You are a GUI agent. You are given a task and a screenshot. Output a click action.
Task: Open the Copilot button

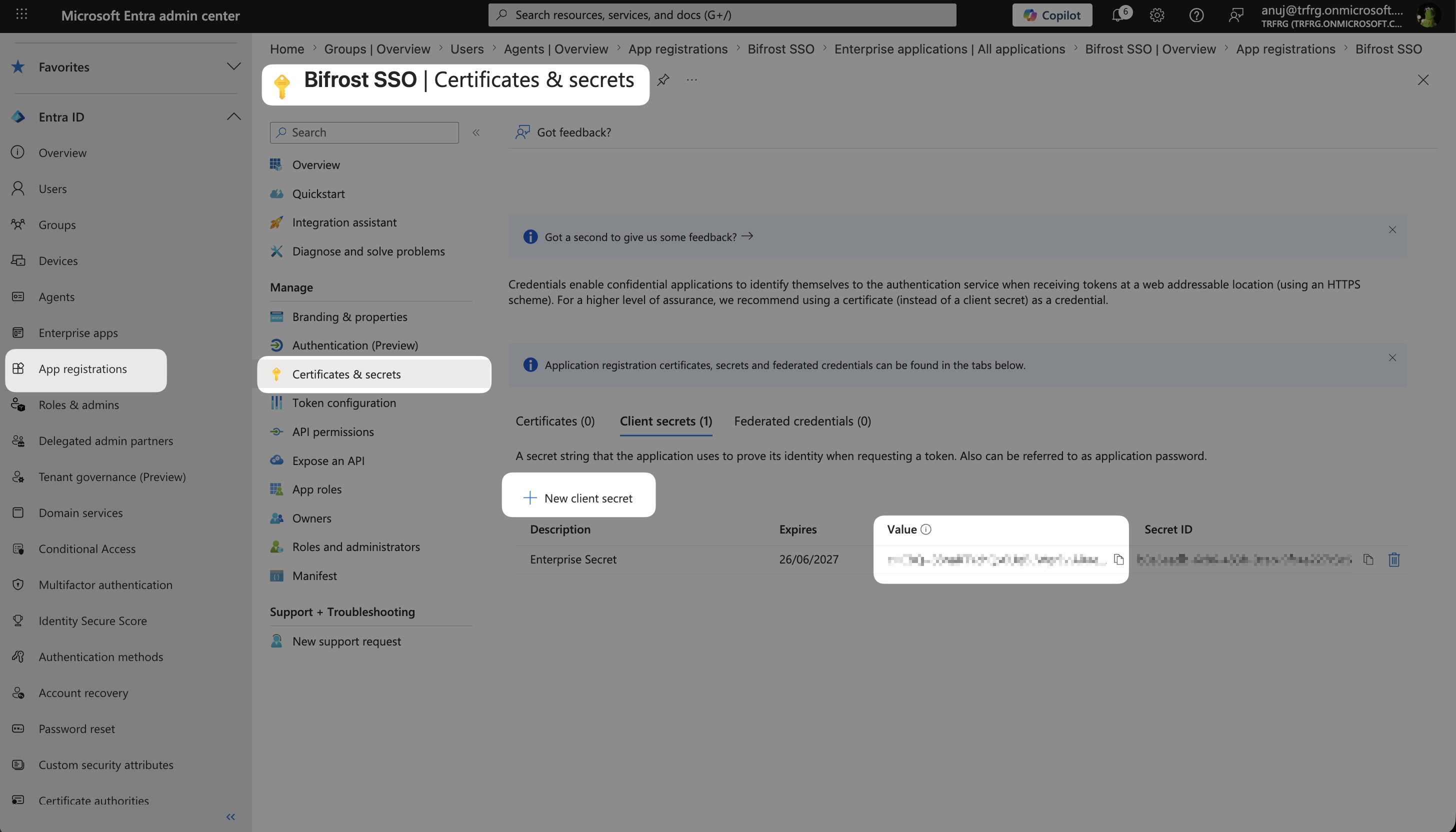point(1051,15)
